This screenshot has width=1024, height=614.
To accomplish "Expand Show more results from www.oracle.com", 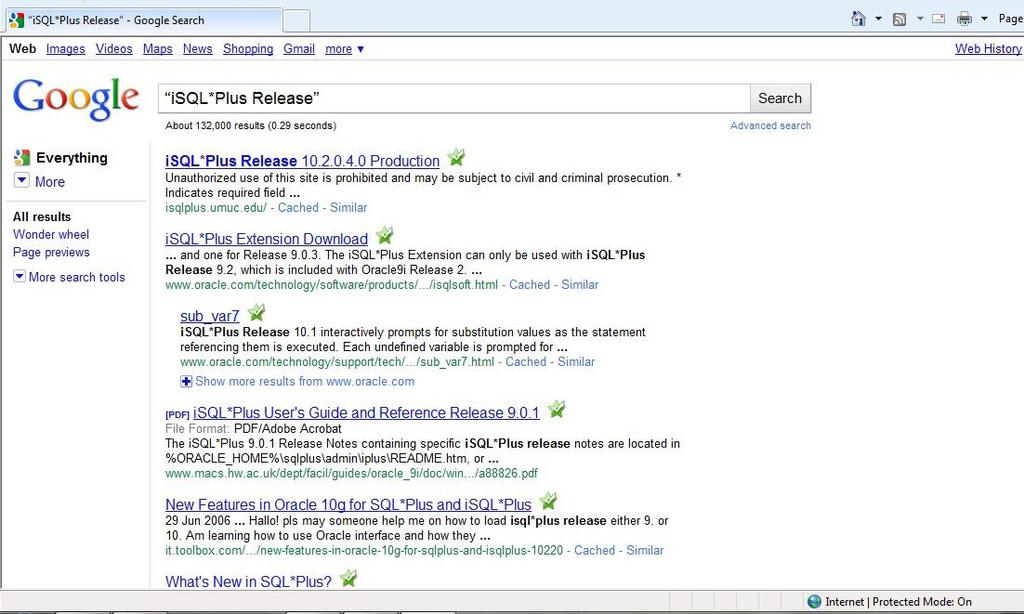I will coord(297,381).
